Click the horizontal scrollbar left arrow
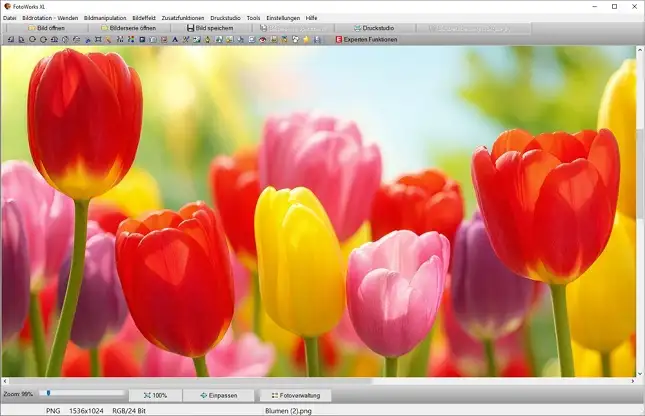This screenshot has height=416, width=645. (x=5, y=381)
